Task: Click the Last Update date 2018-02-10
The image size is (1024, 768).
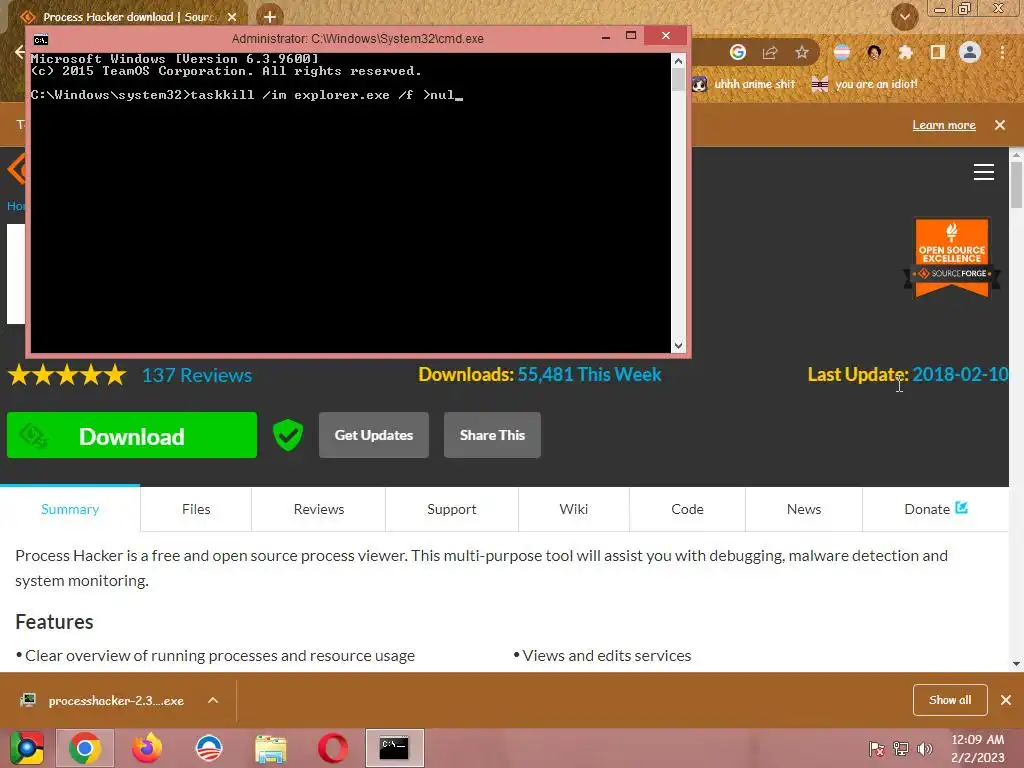Action: click(960, 374)
